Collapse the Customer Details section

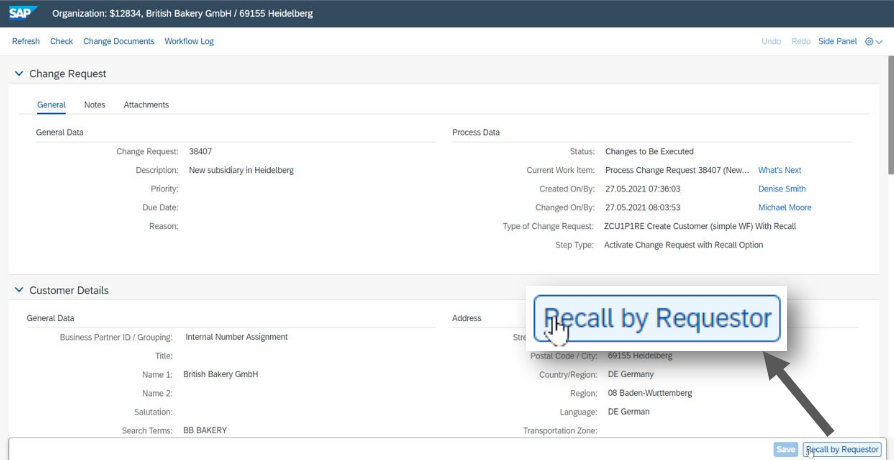pyautogui.click(x=19, y=290)
